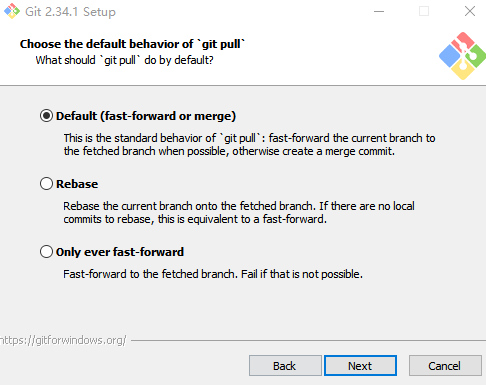The image size is (486, 385).
Task: Click the standard behavior description under Default
Action: click(x=249, y=144)
